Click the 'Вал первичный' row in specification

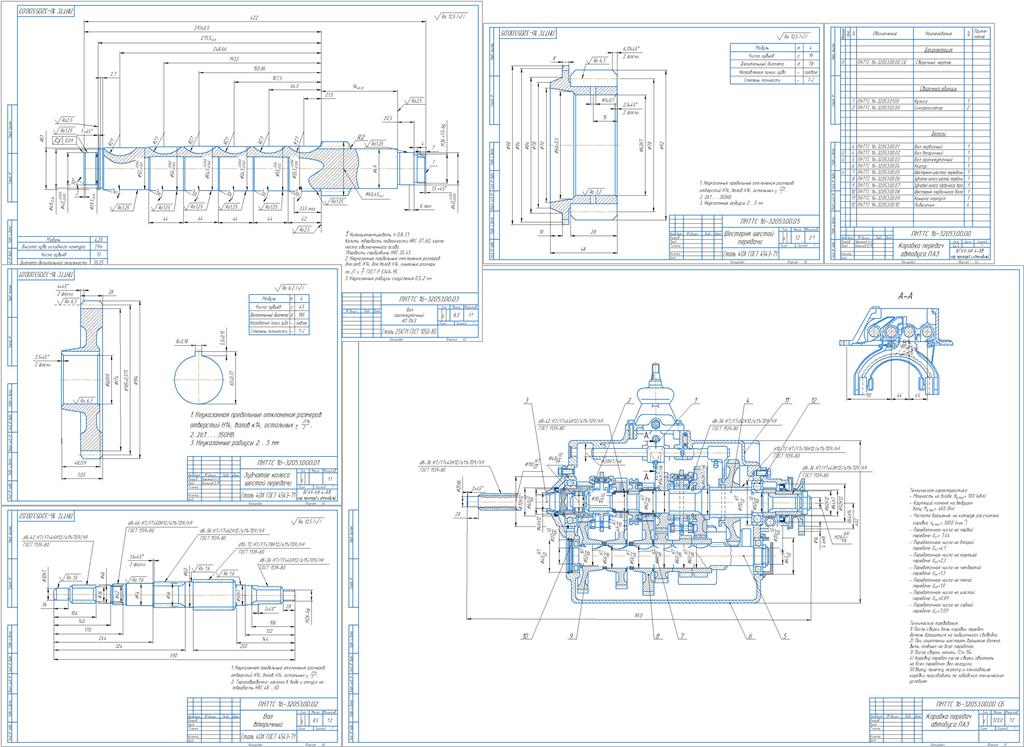pos(918,146)
